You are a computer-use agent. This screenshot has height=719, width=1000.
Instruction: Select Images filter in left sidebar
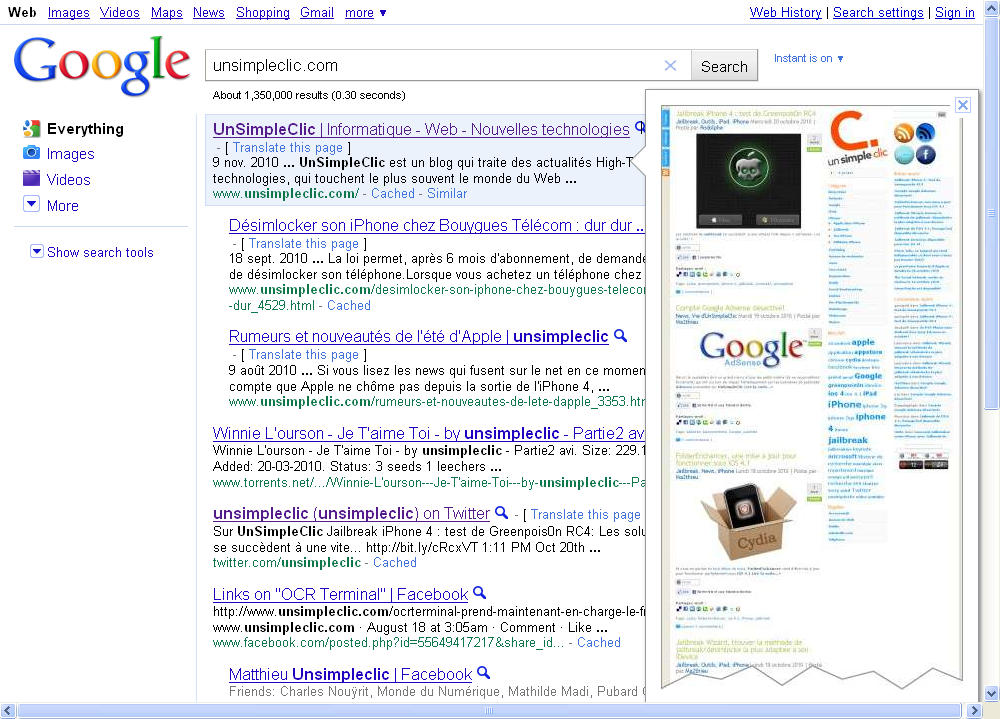(70, 154)
